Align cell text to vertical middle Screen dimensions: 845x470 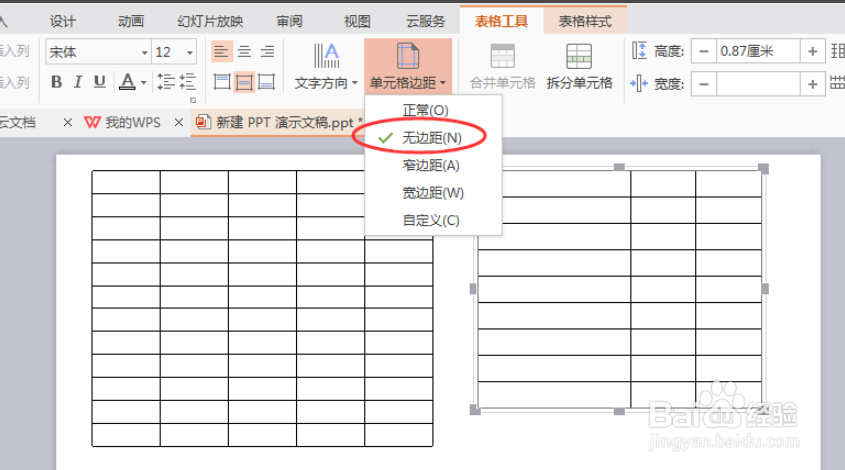244,82
